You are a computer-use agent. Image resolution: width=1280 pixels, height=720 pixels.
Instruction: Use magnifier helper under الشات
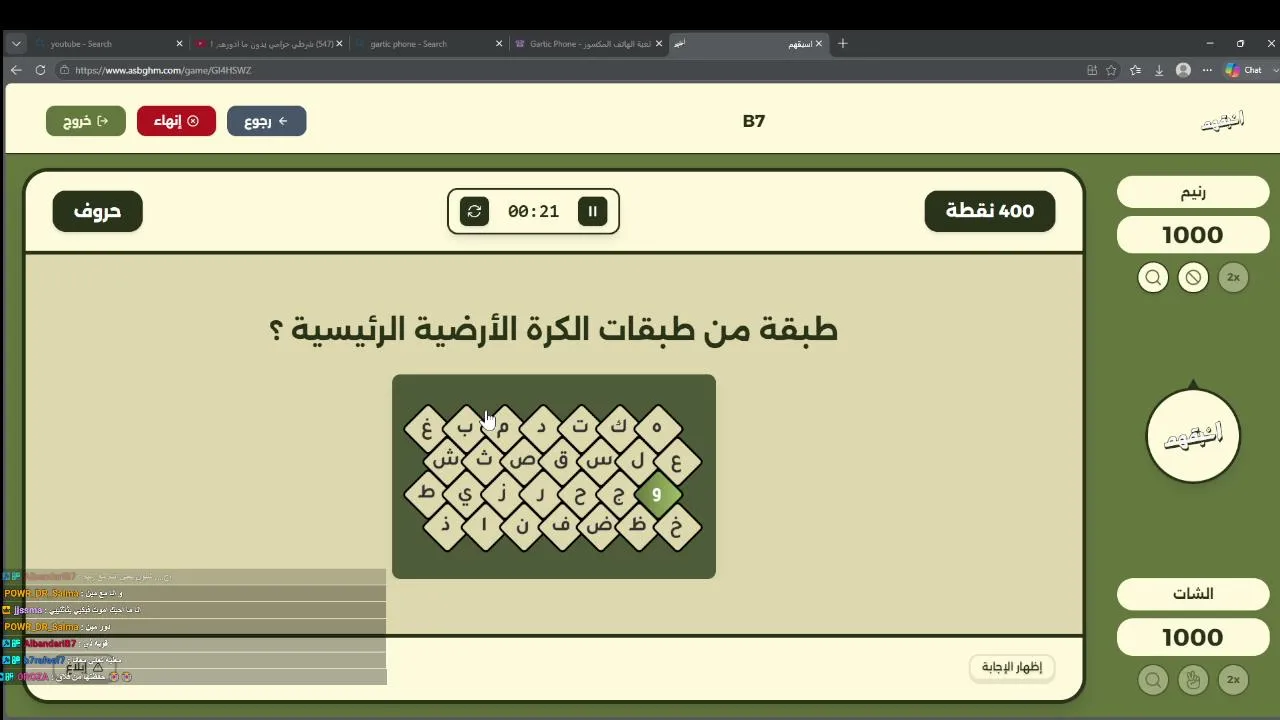point(1153,679)
